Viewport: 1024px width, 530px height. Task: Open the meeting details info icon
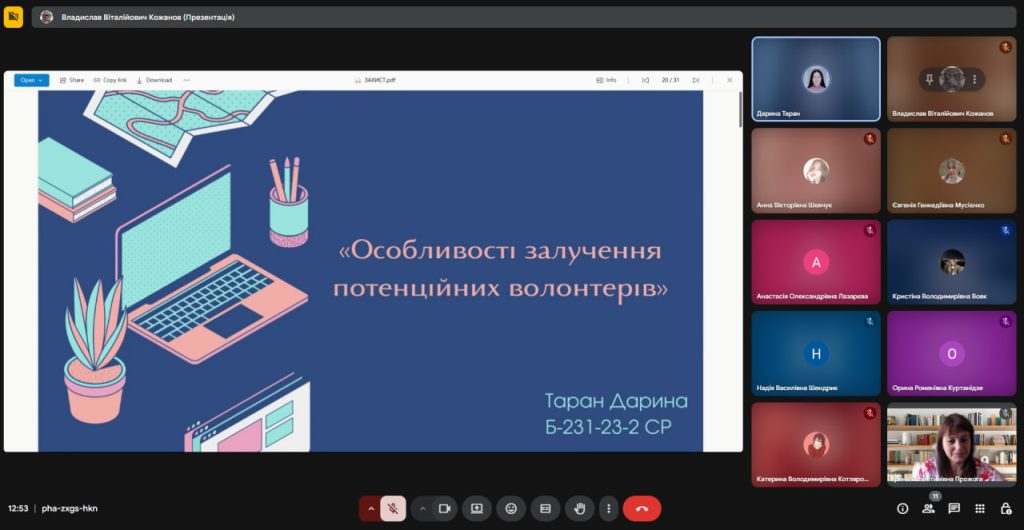click(x=902, y=508)
